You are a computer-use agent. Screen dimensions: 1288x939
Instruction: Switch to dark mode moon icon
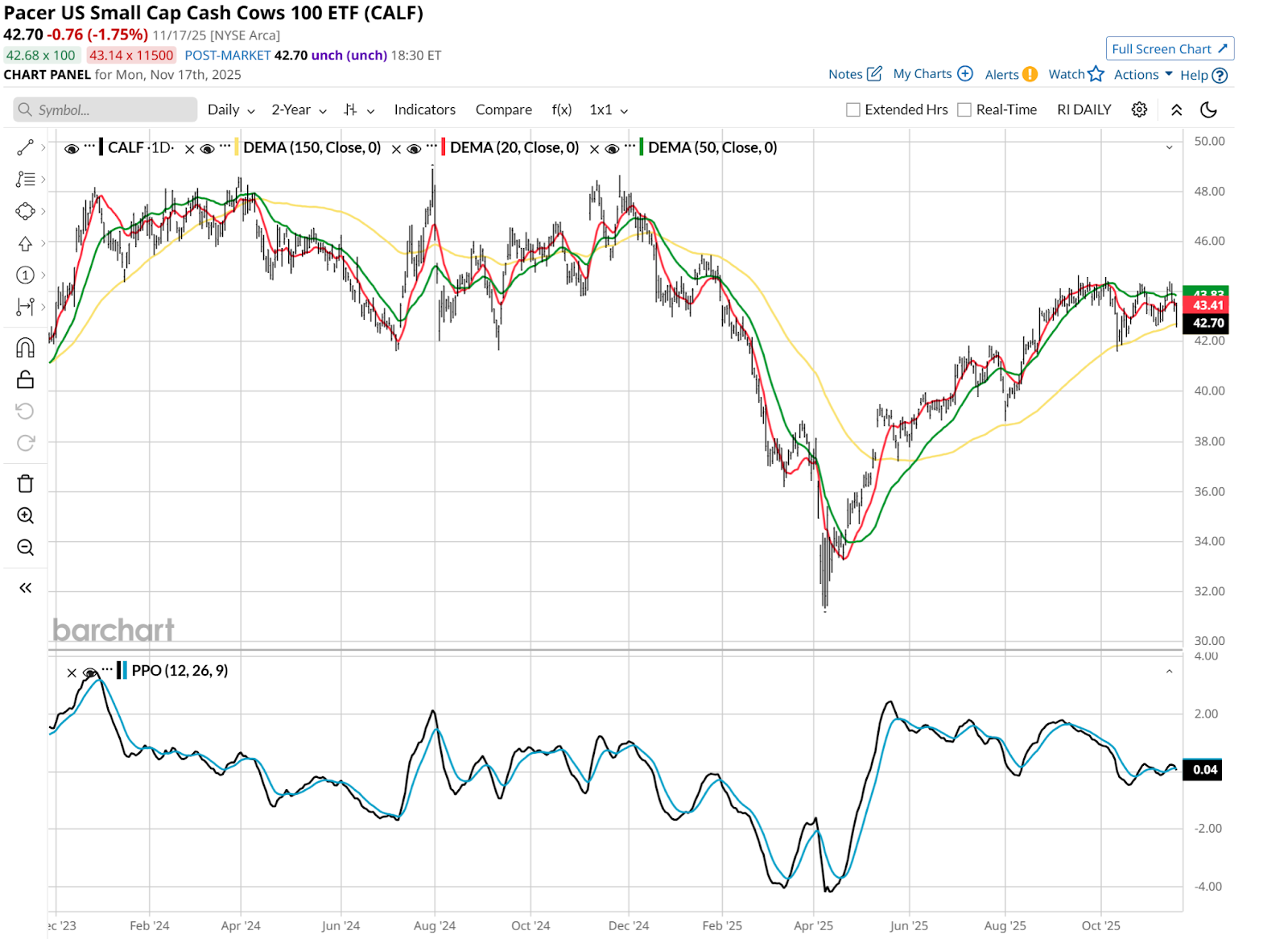pyautogui.click(x=1208, y=110)
